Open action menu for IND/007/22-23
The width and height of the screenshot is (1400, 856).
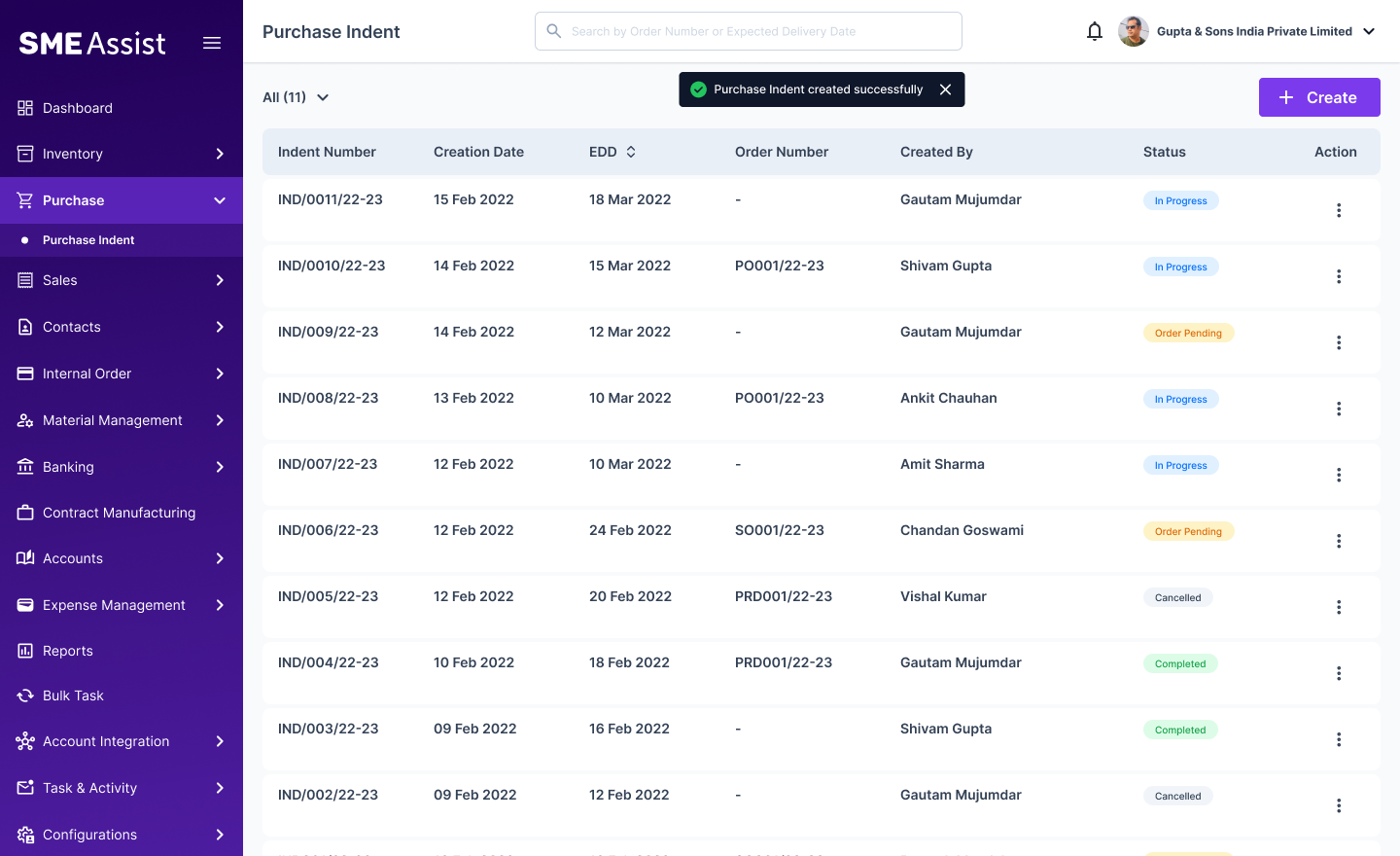(1339, 475)
